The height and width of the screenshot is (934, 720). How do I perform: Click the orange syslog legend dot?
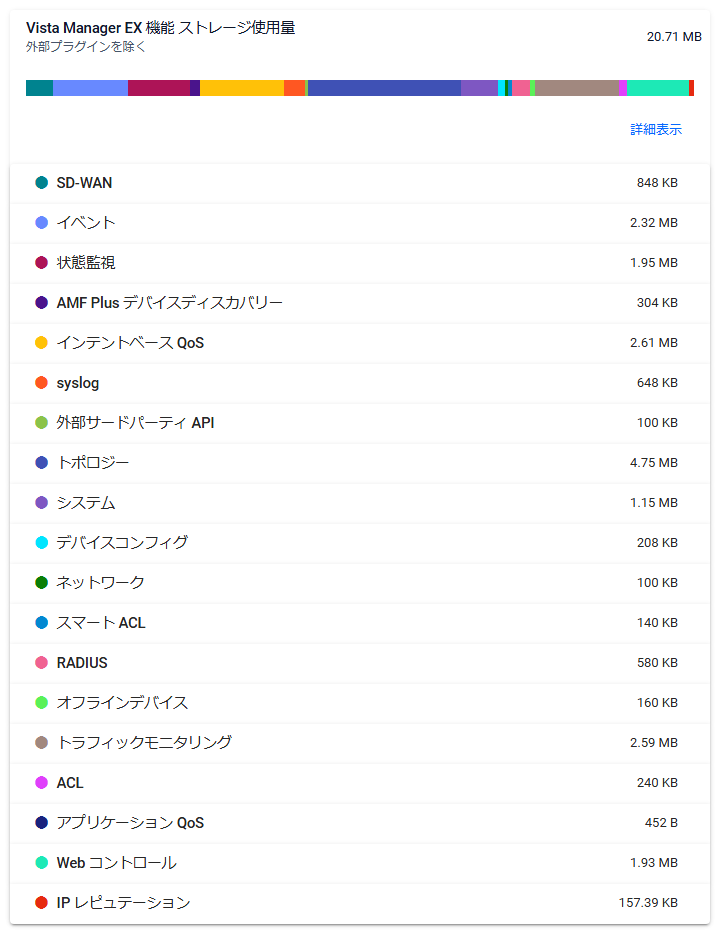[x=41, y=383]
